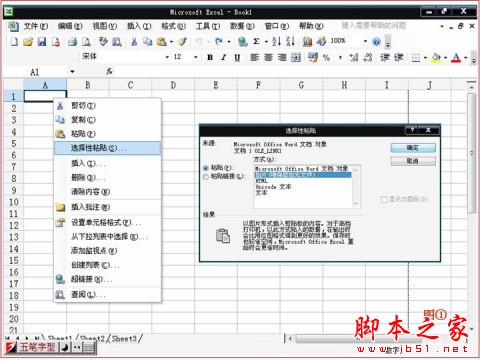Open the Fill Color dropdown arrow

point(445,58)
